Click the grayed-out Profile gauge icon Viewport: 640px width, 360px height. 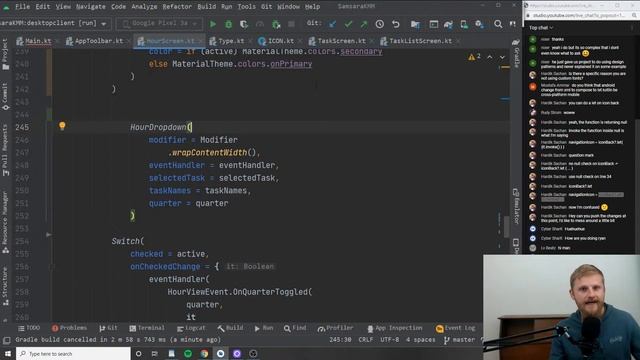point(260,24)
